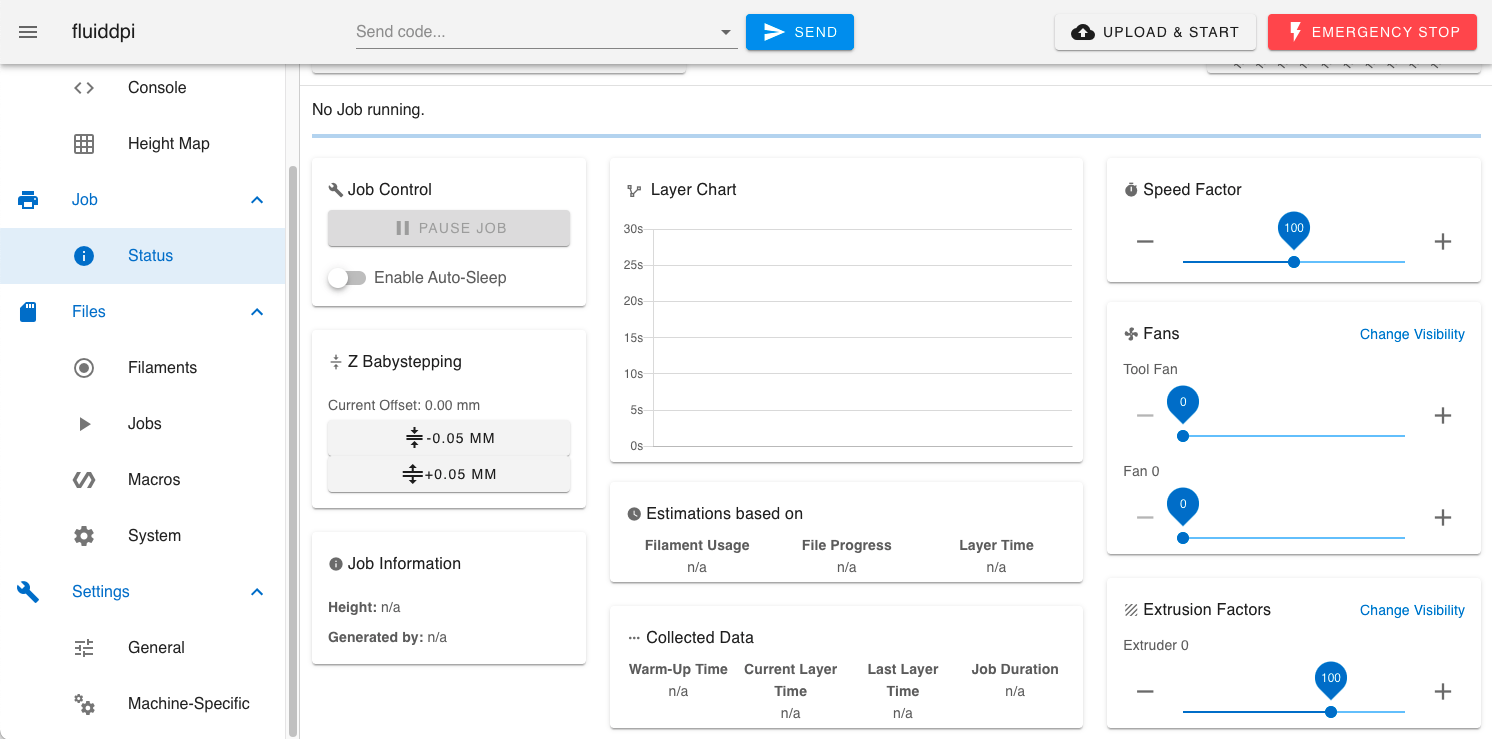Viewport: 1492px width, 739px height.
Task: Click the Job Information info icon
Action: (336, 564)
